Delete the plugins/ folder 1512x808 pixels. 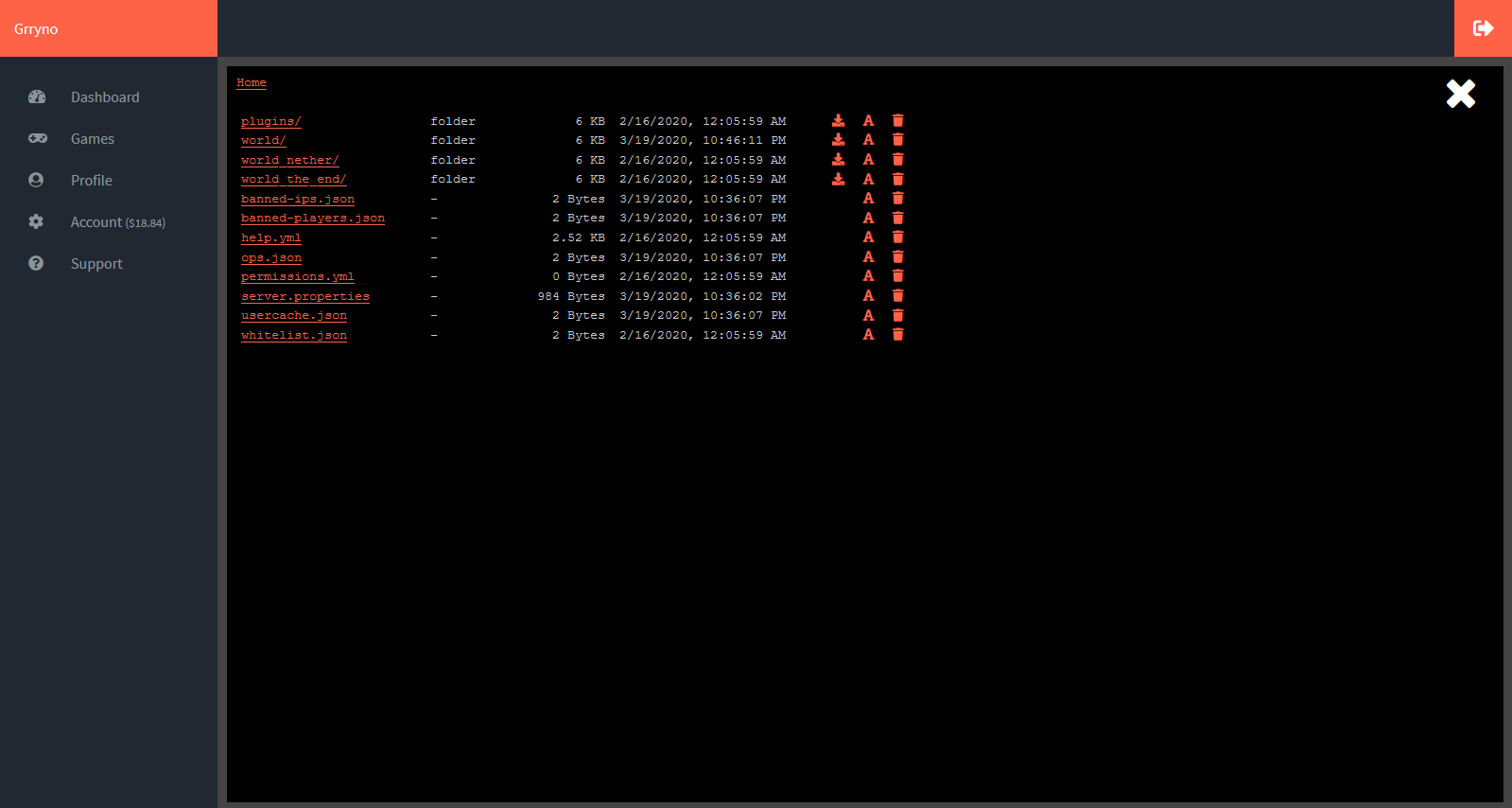(x=898, y=121)
